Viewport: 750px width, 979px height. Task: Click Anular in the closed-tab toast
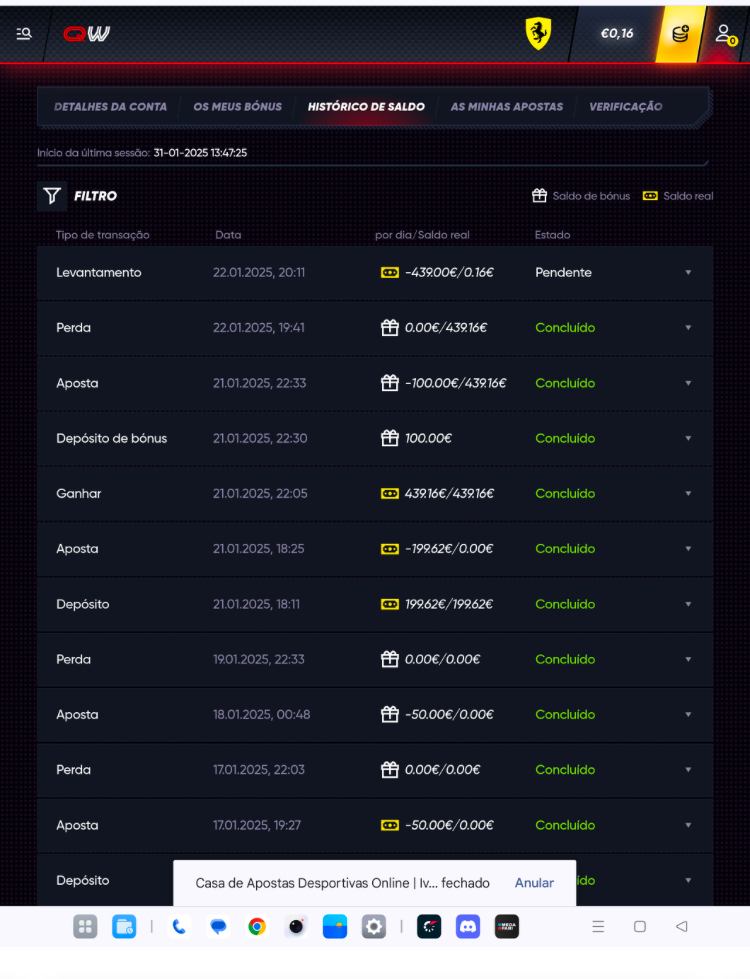pyautogui.click(x=534, y=883)
